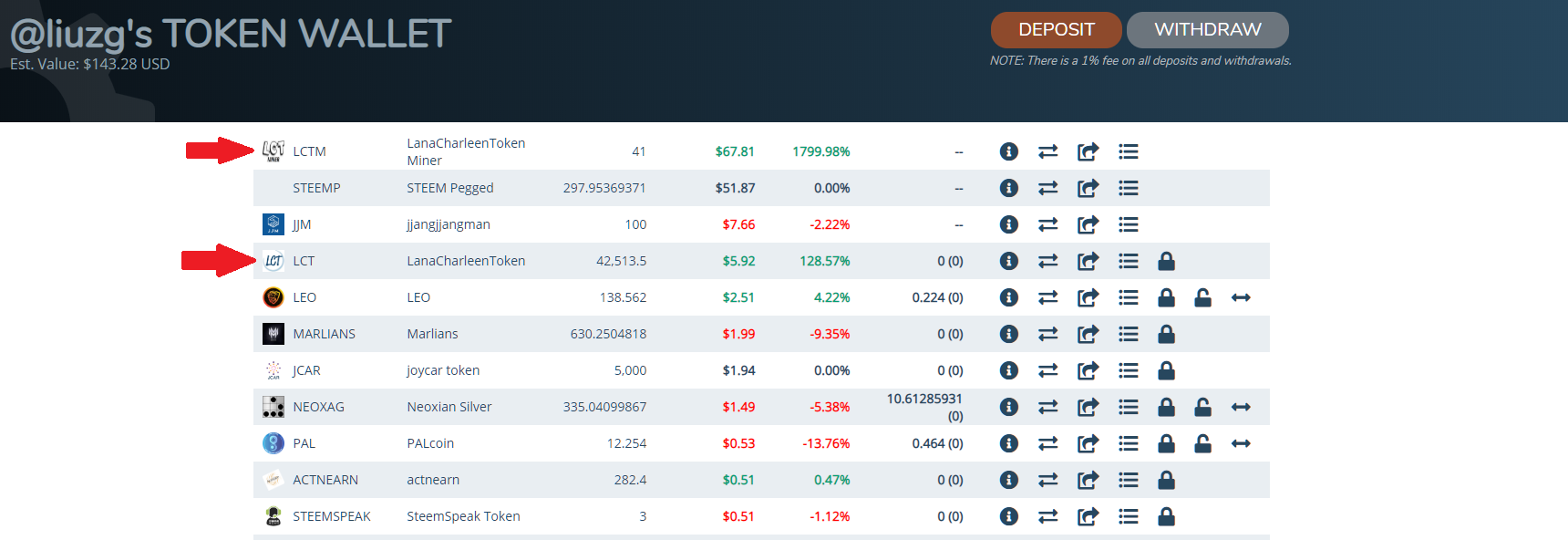Click the MARLIANS value $1.99
Screen dimensions: 1568x540
pyautogui.click(x=738, y=334)
